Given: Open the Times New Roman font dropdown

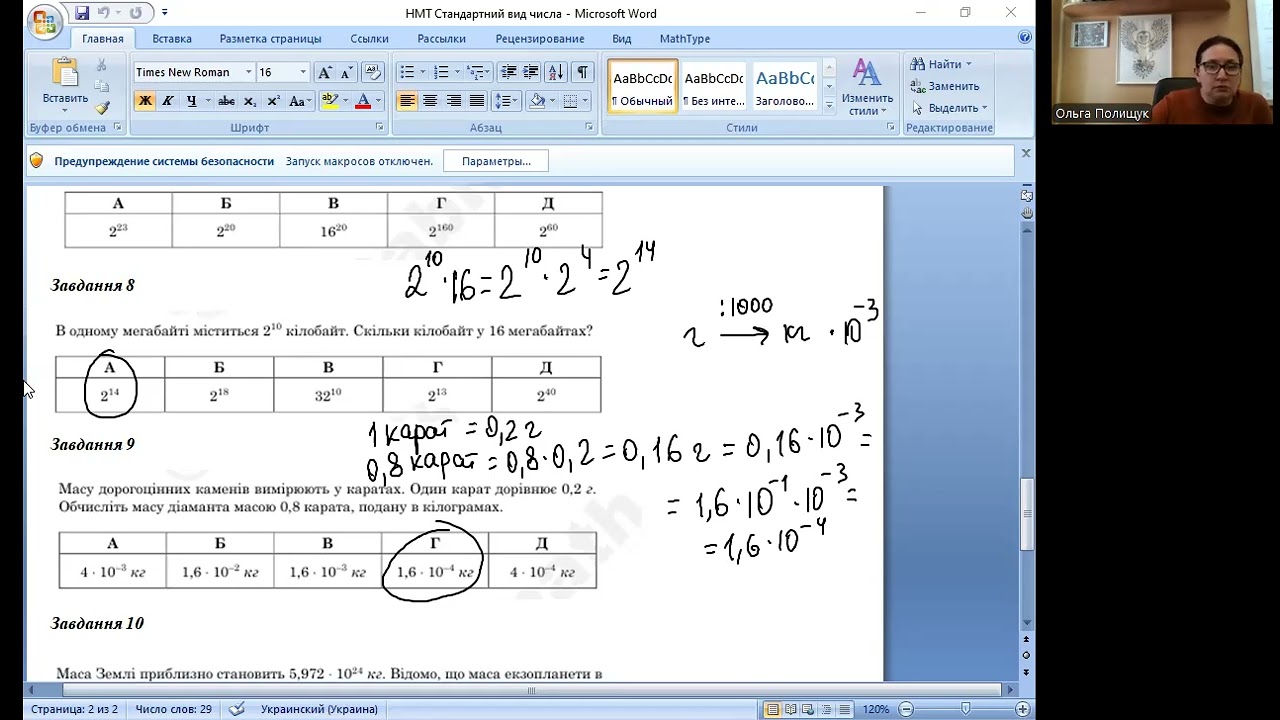Looking at the screenshot, I should click(248, 72).
